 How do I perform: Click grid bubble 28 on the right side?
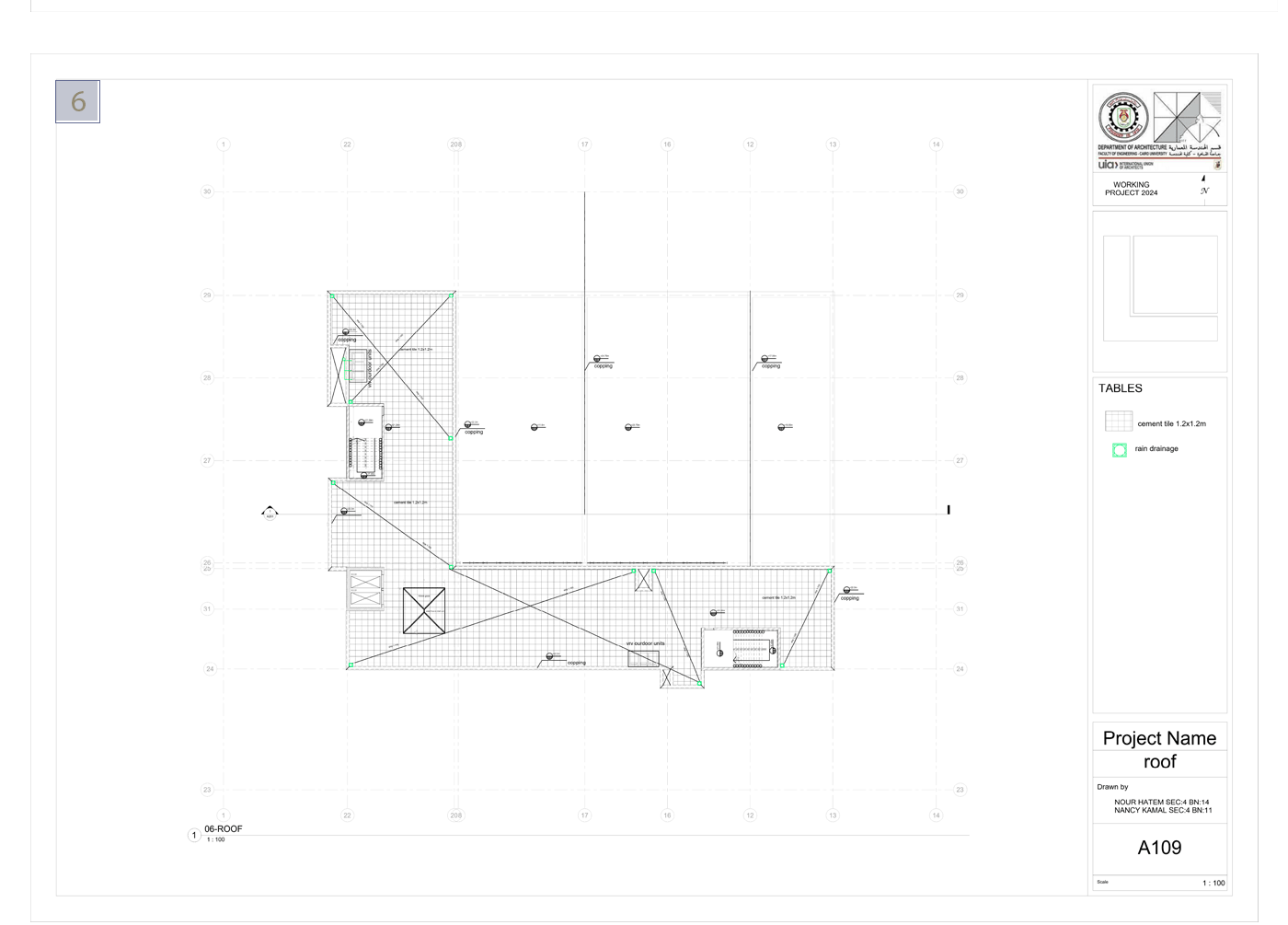[x=960, y=378]
